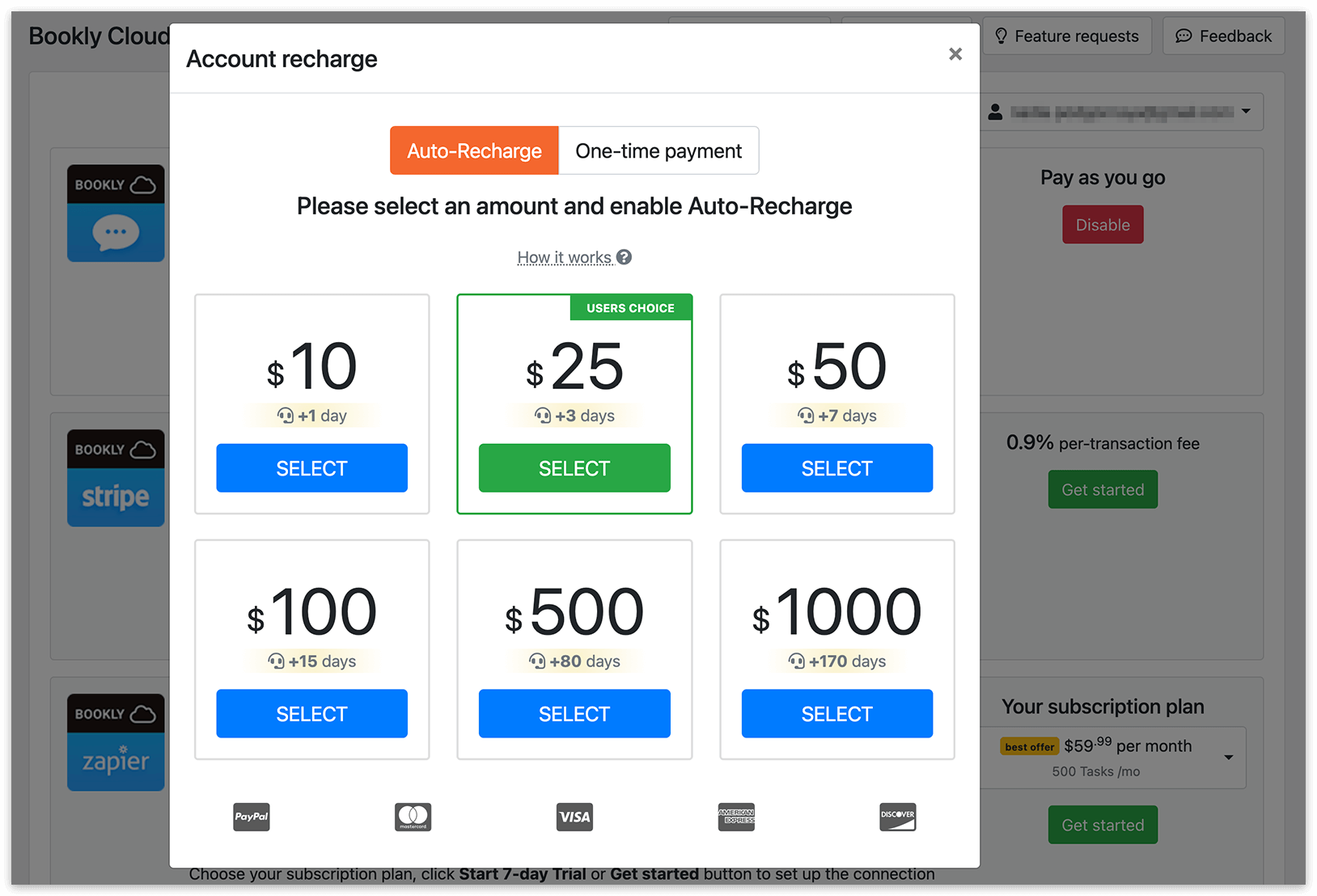Viewport: 1317px width, 896px height.
Task: Close the Account recharge dialog
Action: point(955,54)
